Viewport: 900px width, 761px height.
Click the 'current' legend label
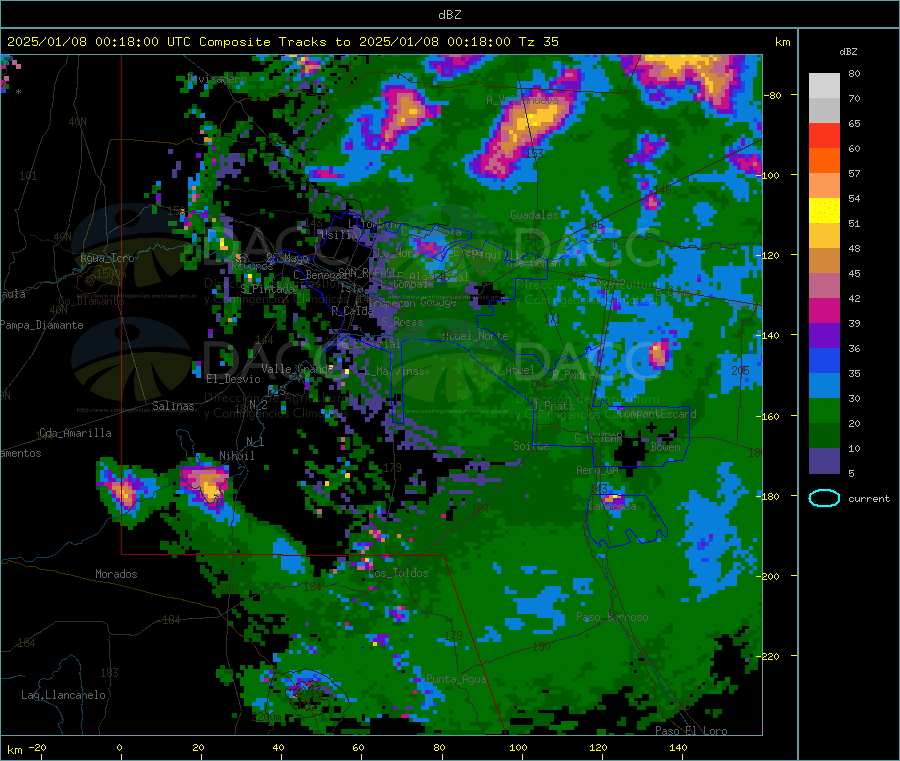[868, 499]
